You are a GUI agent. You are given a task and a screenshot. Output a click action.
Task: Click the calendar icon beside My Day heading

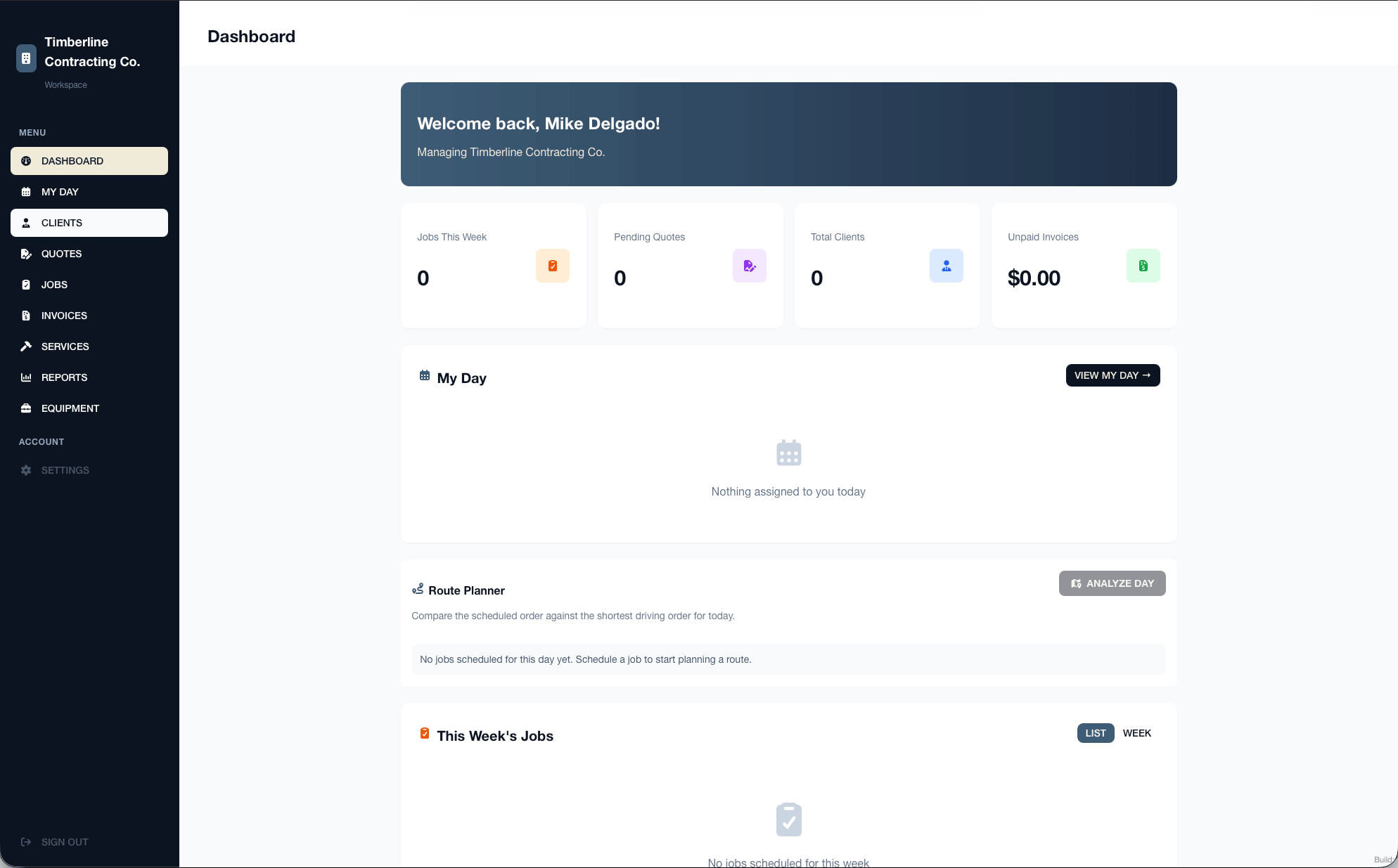(425, 375)
